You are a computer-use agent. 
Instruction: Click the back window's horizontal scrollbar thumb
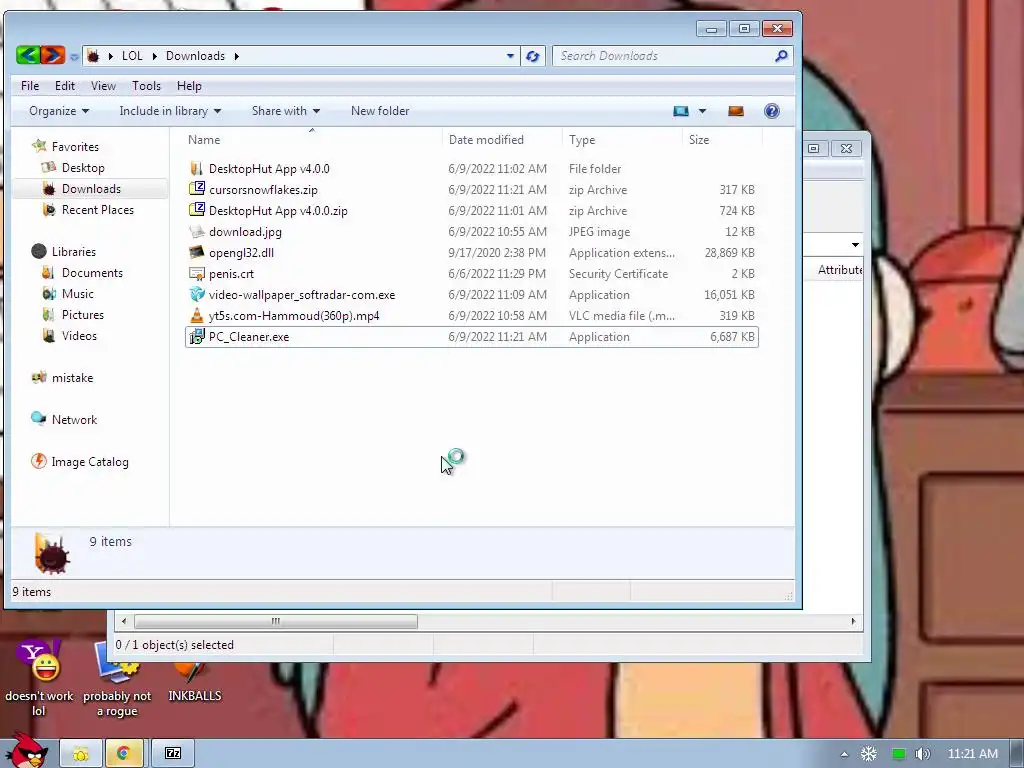point(276,621)
